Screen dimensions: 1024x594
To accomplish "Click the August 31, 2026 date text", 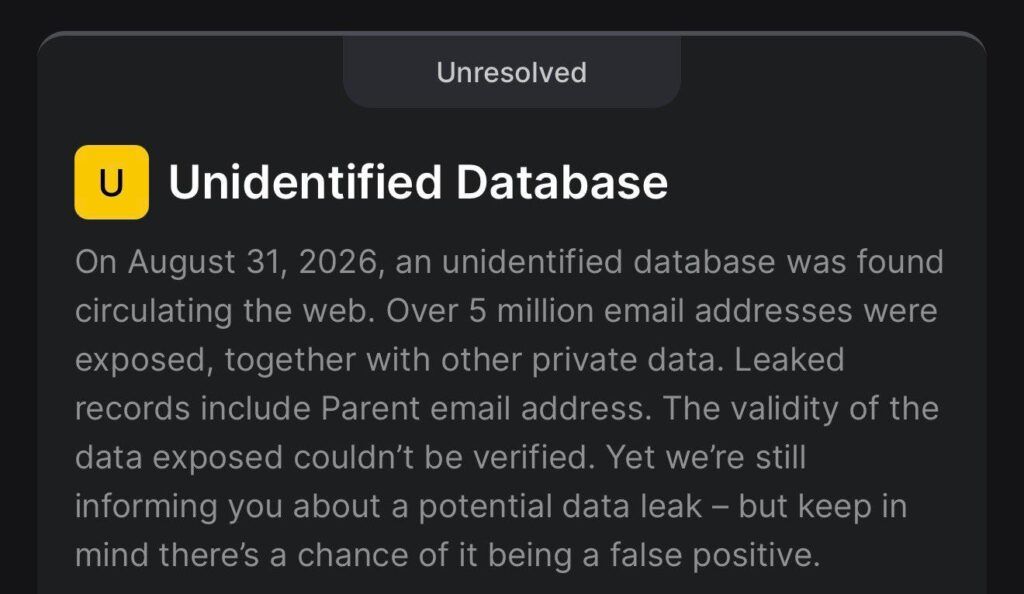I will (253, 262).
